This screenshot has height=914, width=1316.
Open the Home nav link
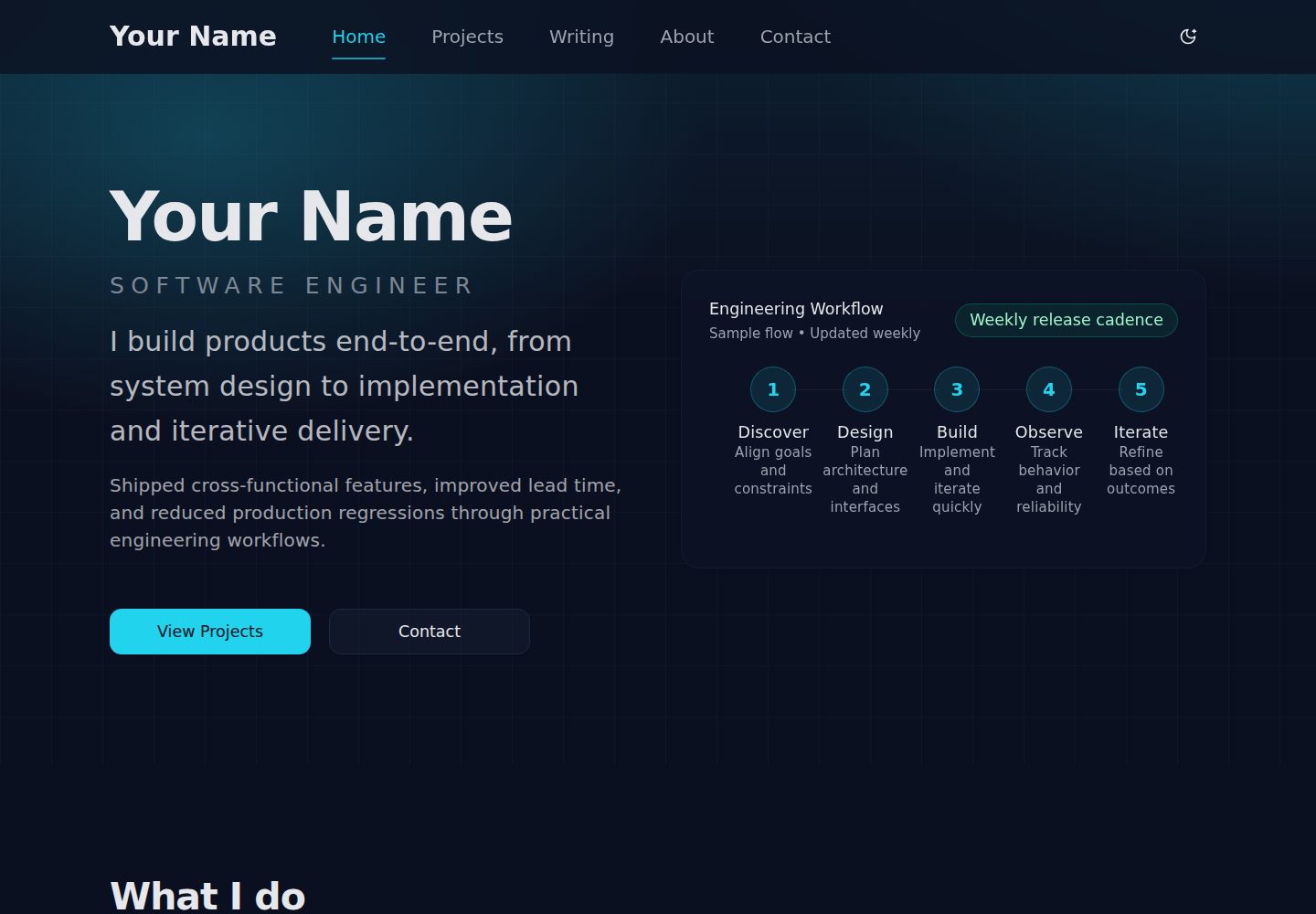tap(358, 37)
